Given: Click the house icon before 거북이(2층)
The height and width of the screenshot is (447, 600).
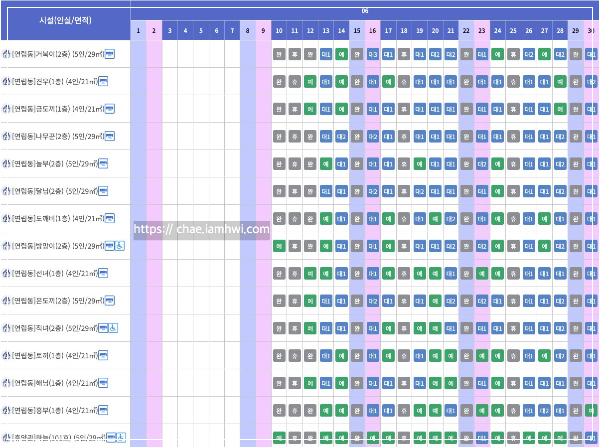Looking at the screenshot, I should (6, 54).
